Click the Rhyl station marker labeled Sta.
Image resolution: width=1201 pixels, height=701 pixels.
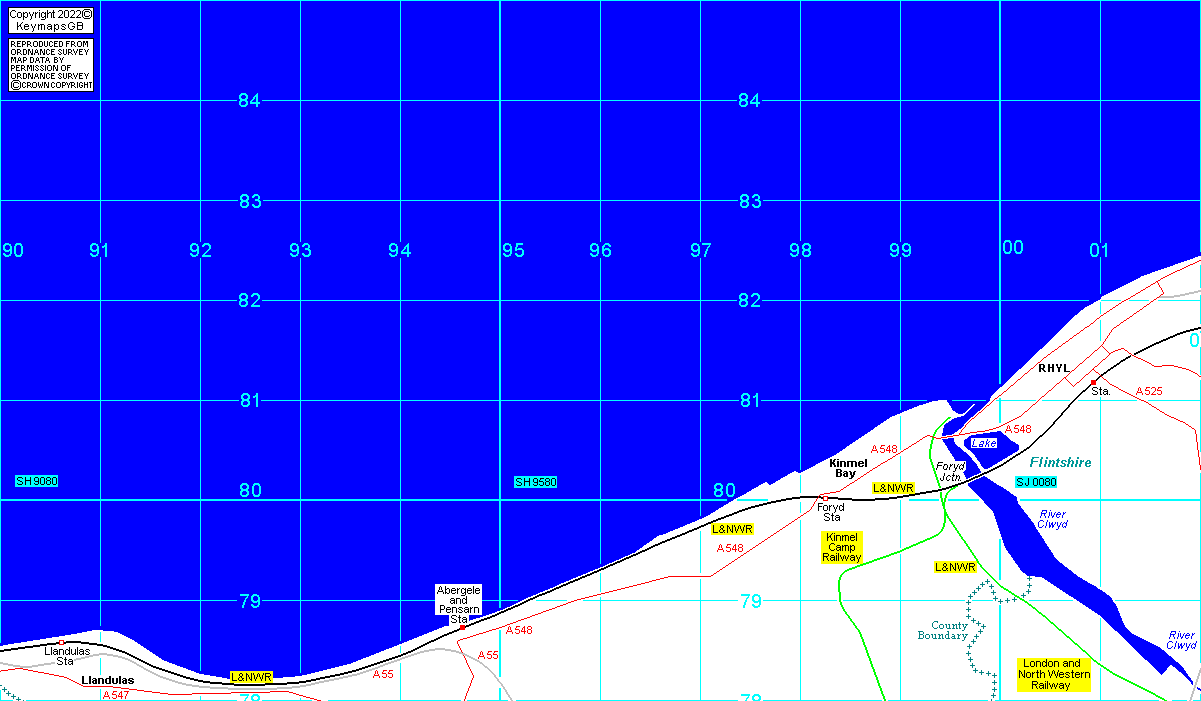(1100, 391)
